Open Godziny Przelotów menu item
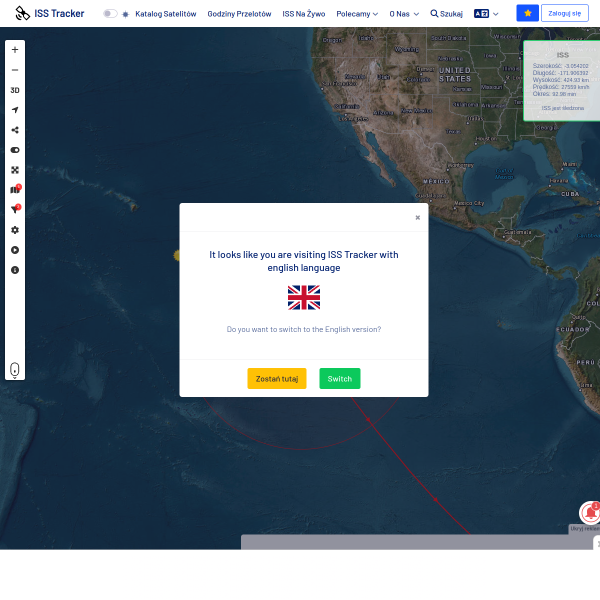The image size is (600, 600). 239,14
